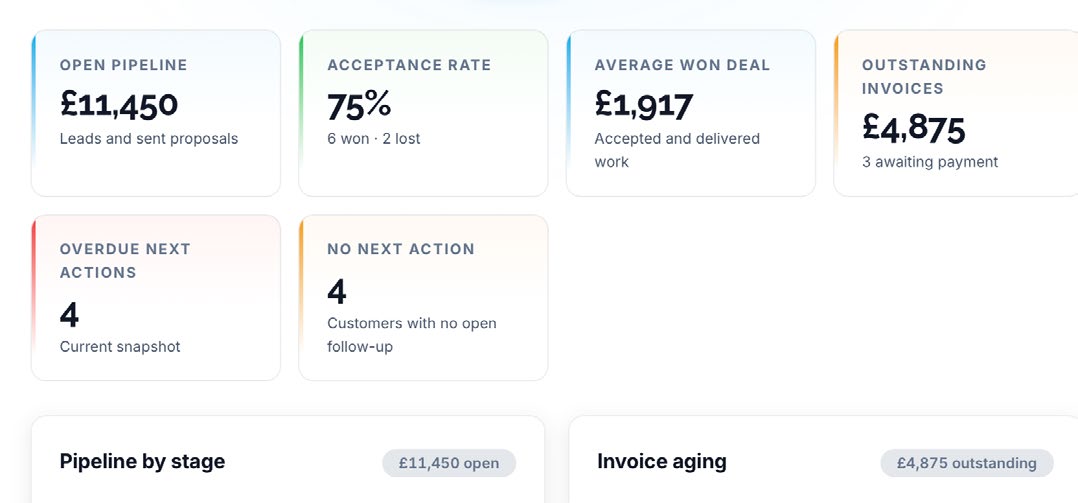The width and height of the screenshot is (1078, 503).
Task: Click the No Next Action card
Action: [424, 298]
